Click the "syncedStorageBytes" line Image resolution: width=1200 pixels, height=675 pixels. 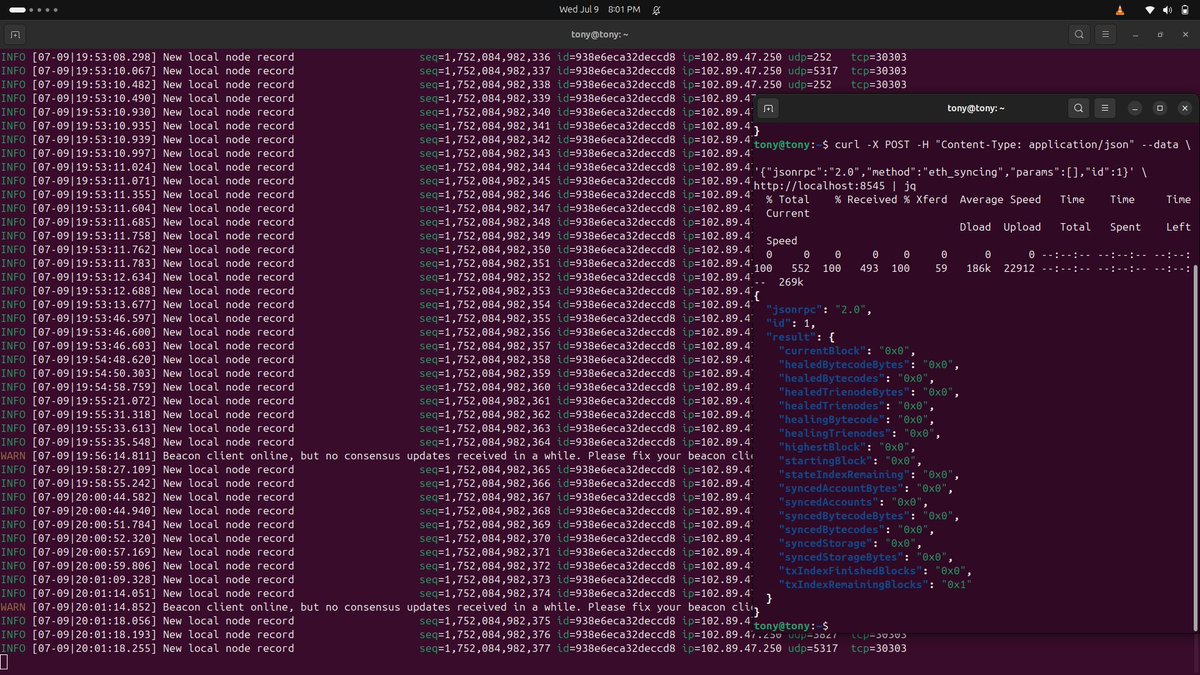coord(866,557)
